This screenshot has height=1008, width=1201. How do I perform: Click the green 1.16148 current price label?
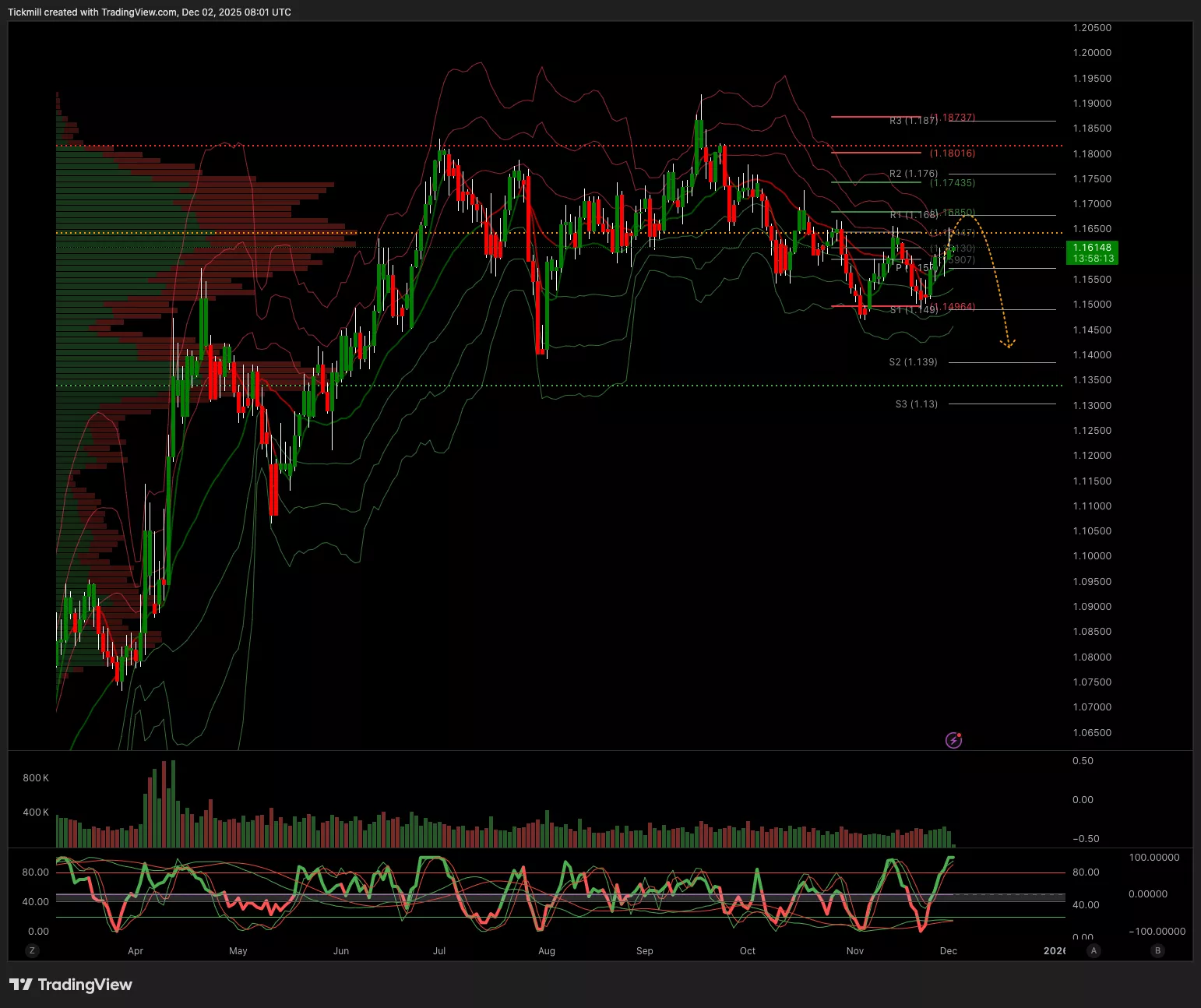pos(1092,252)
